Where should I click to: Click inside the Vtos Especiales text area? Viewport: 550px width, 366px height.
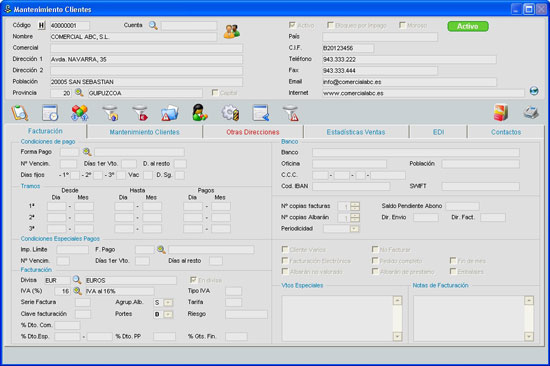337,318
